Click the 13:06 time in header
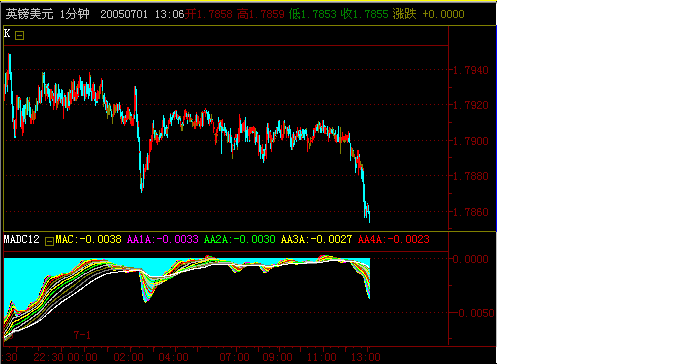Image resolution: width=677 pixels, height=364 pixels. 169,14
